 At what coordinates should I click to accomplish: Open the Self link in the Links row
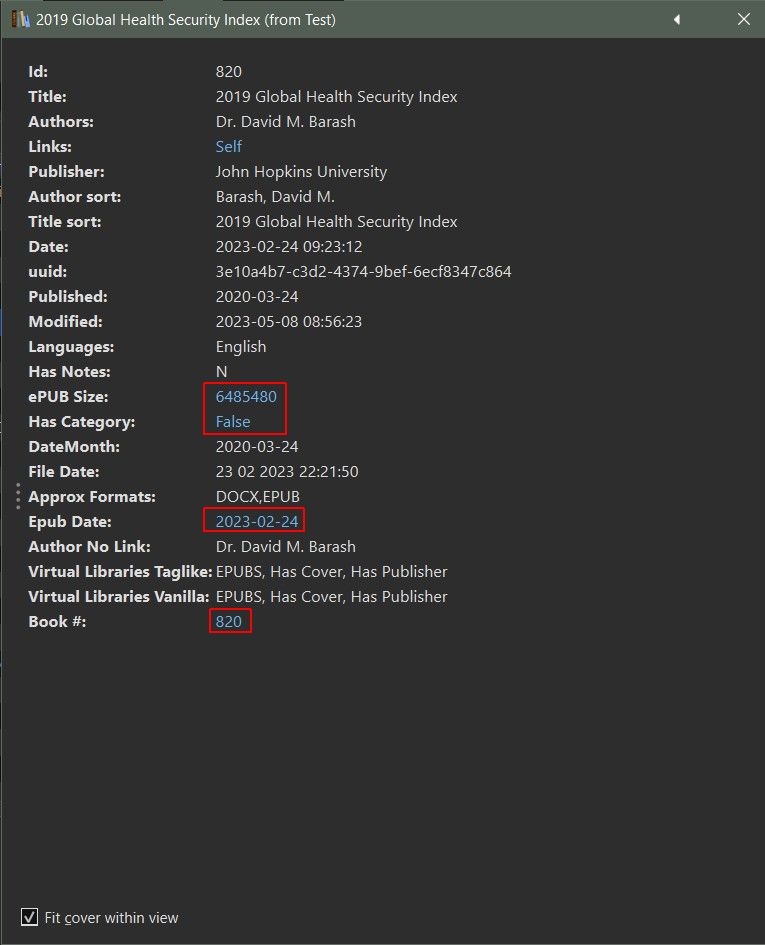pos(229,147)
